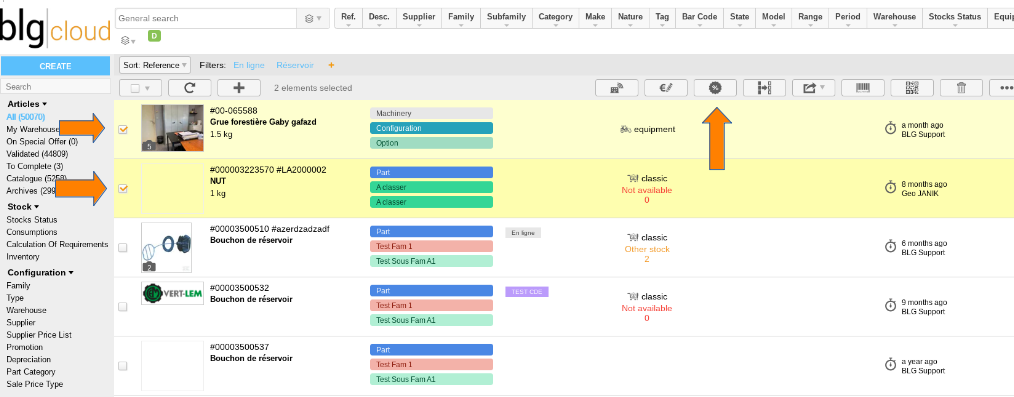This screenshot has height=397, width=1014.
Task: Click the column merge arrow icon
Action: point(764,88)
